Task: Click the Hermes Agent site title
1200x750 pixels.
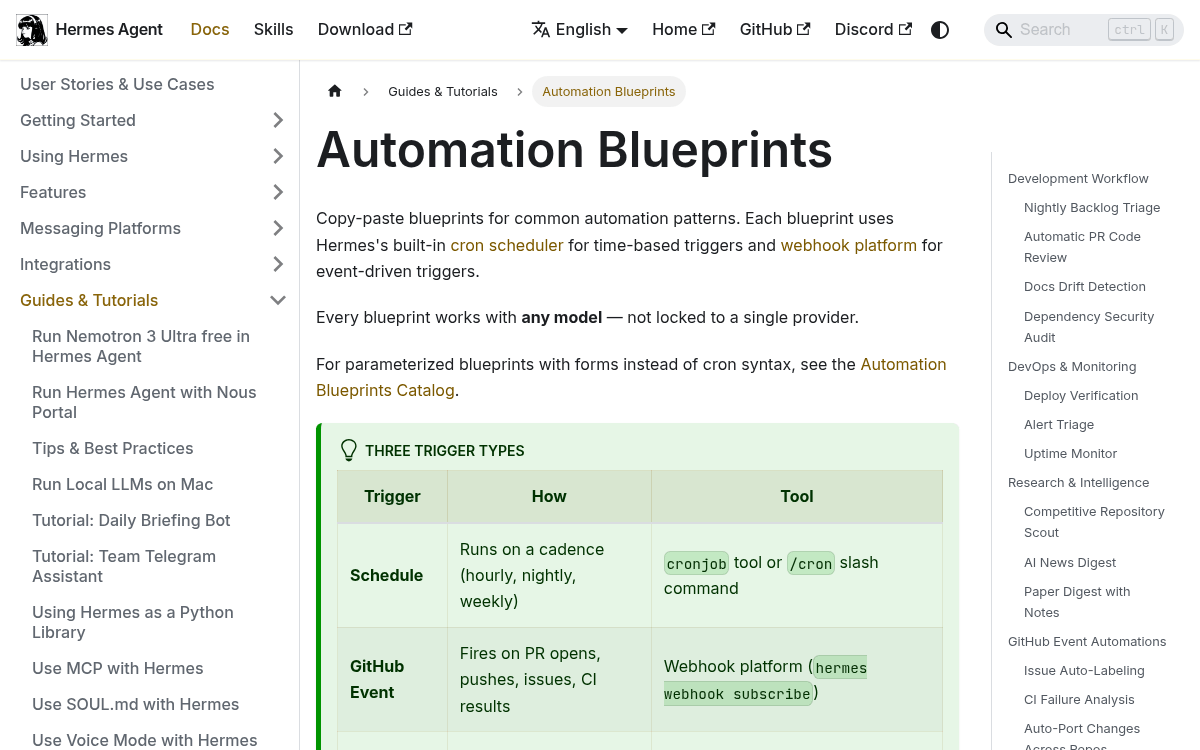Action: [109, 30]
